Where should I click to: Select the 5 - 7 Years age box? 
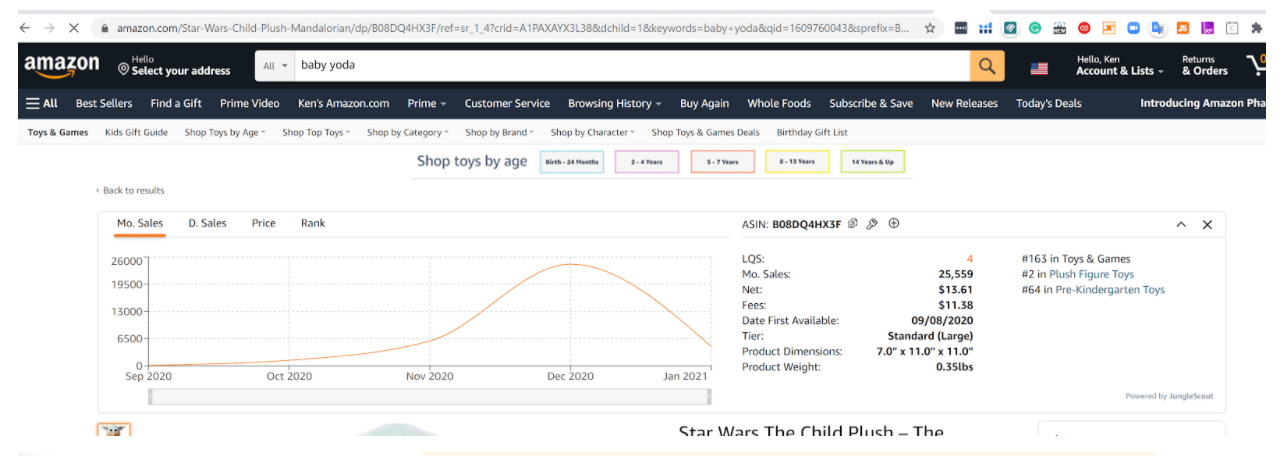pyautogui.click(x=722, y=161)
